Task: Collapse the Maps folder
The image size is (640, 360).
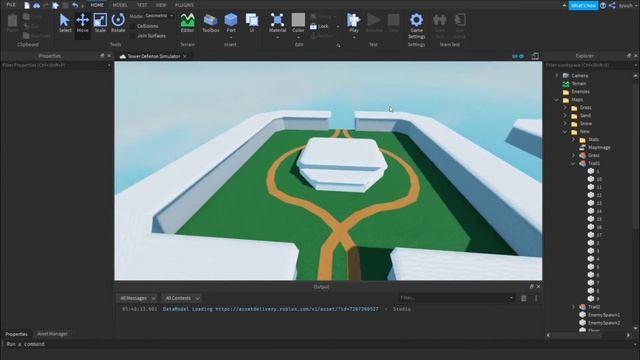Action: click(557, 100)
